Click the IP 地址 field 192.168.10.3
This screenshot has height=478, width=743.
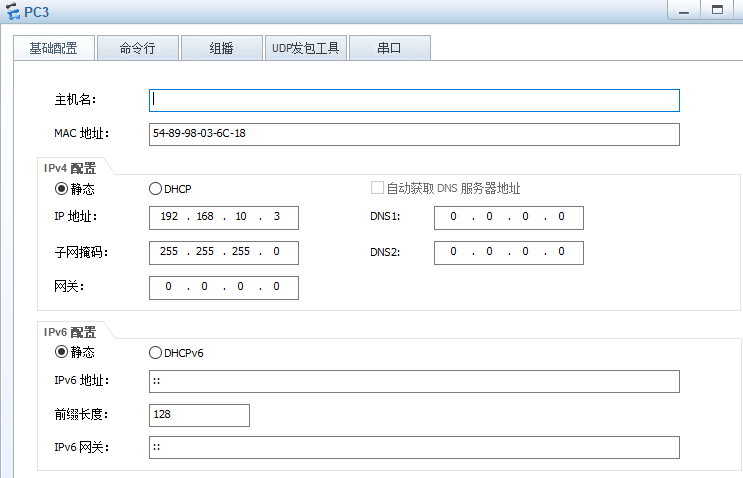[x=224, y=218]
